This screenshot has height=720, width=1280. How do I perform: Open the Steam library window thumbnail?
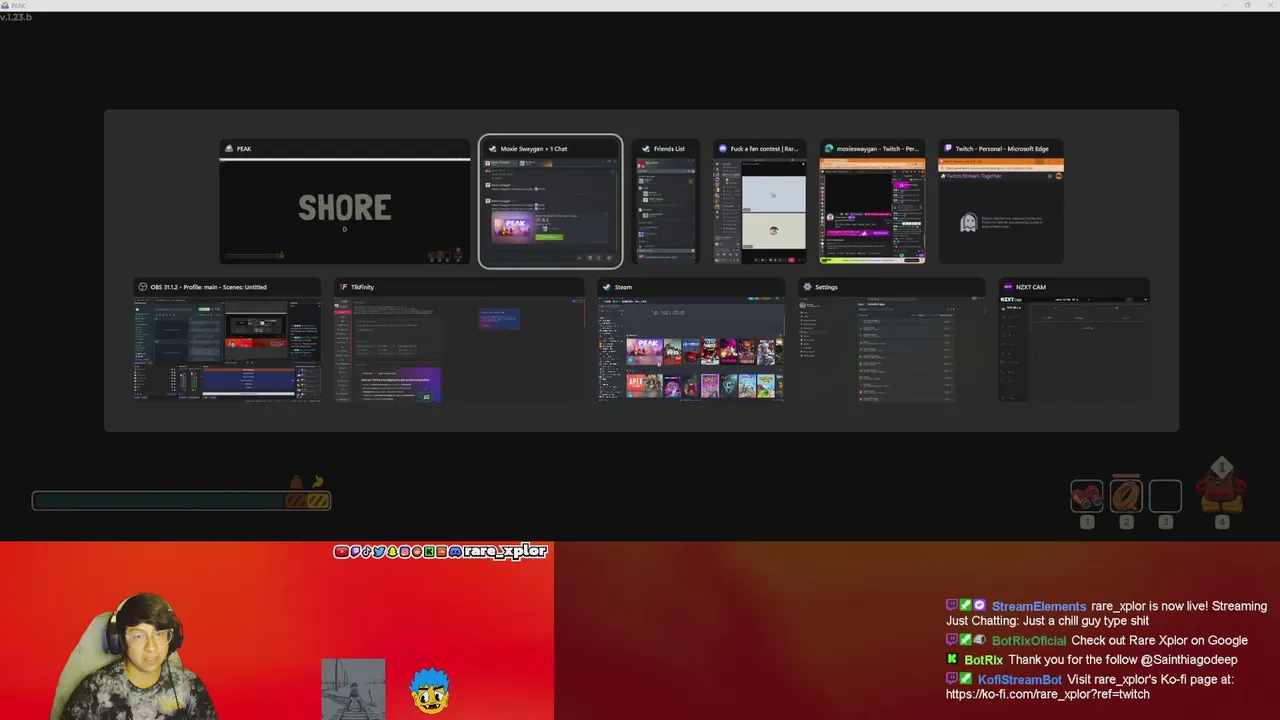pos(691,340)
